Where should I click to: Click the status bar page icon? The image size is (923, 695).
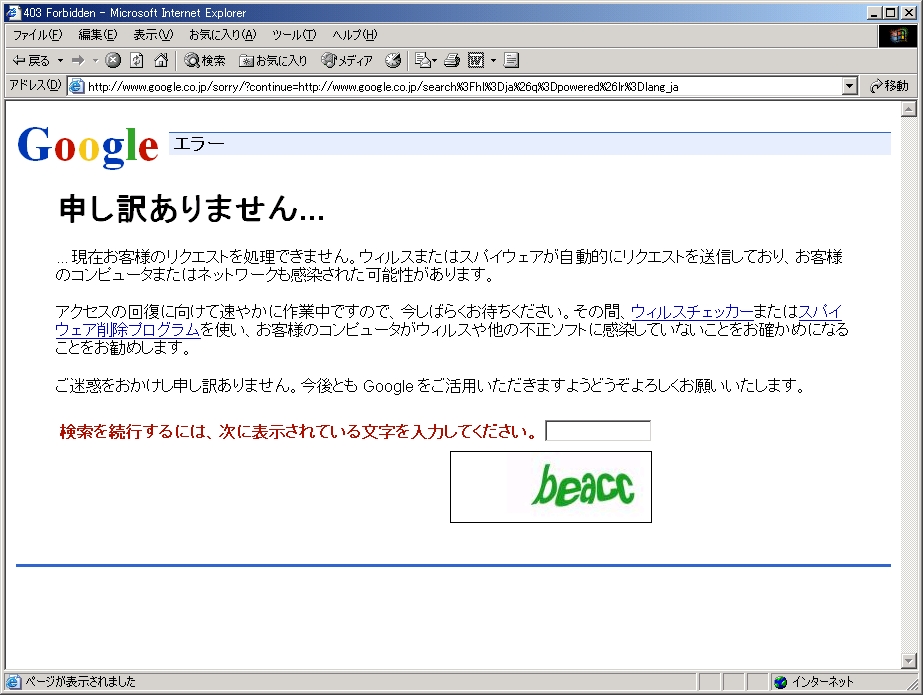[x=13, y=681]
